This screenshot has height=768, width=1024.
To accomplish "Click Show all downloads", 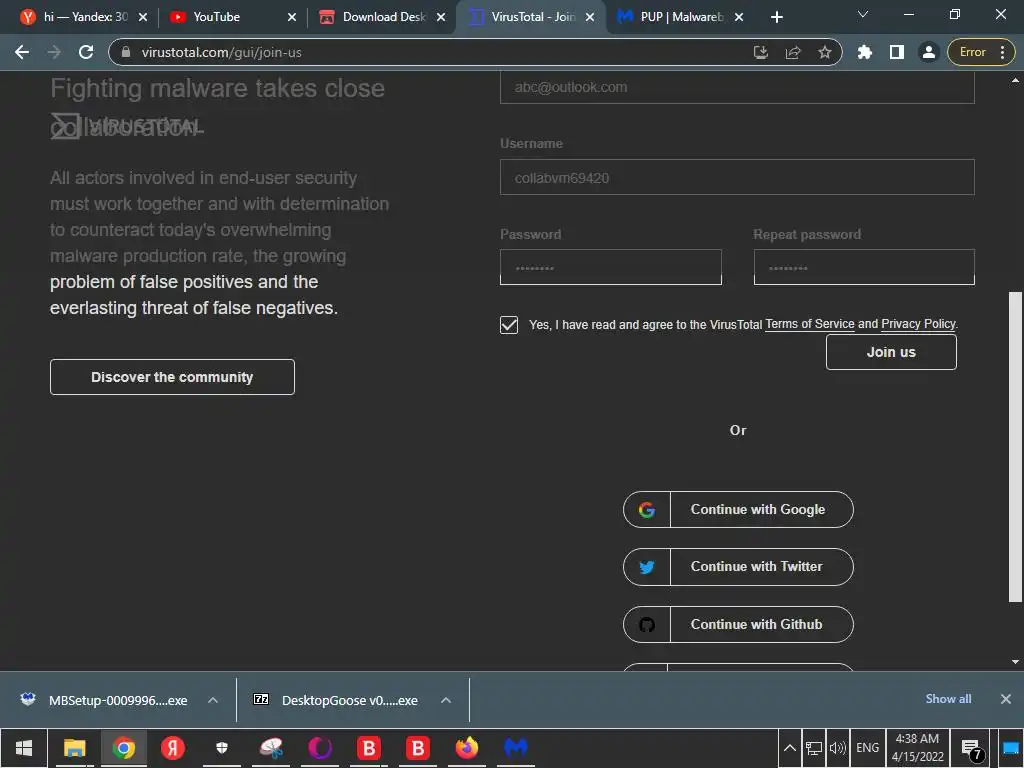I will (948, 699).
